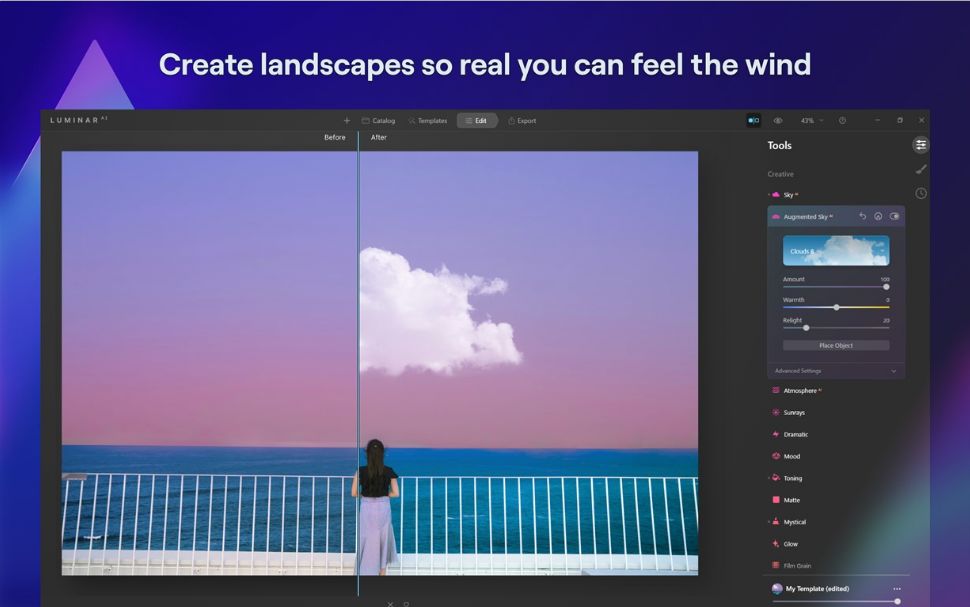The height and width of the screenshot is (607, 970).
Task: Open the Mood tool
Action: (x=791, y=456)
